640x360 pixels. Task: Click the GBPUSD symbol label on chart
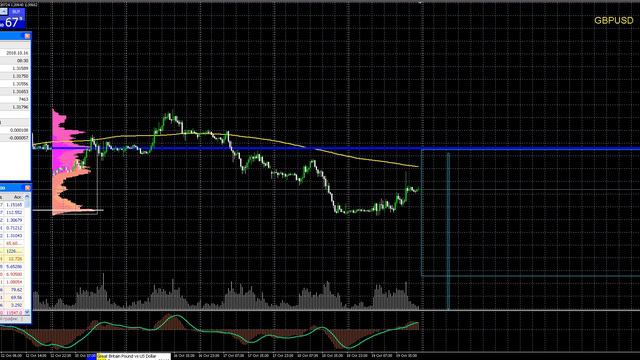[613, 20]
